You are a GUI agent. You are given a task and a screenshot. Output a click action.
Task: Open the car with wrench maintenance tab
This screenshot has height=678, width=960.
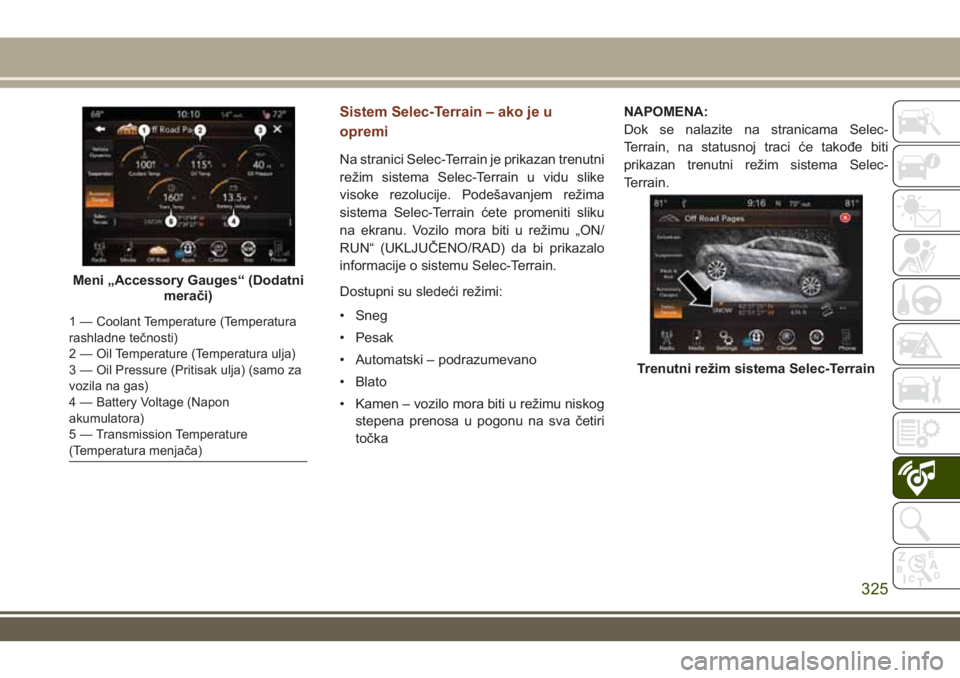(x=926, y=389)
